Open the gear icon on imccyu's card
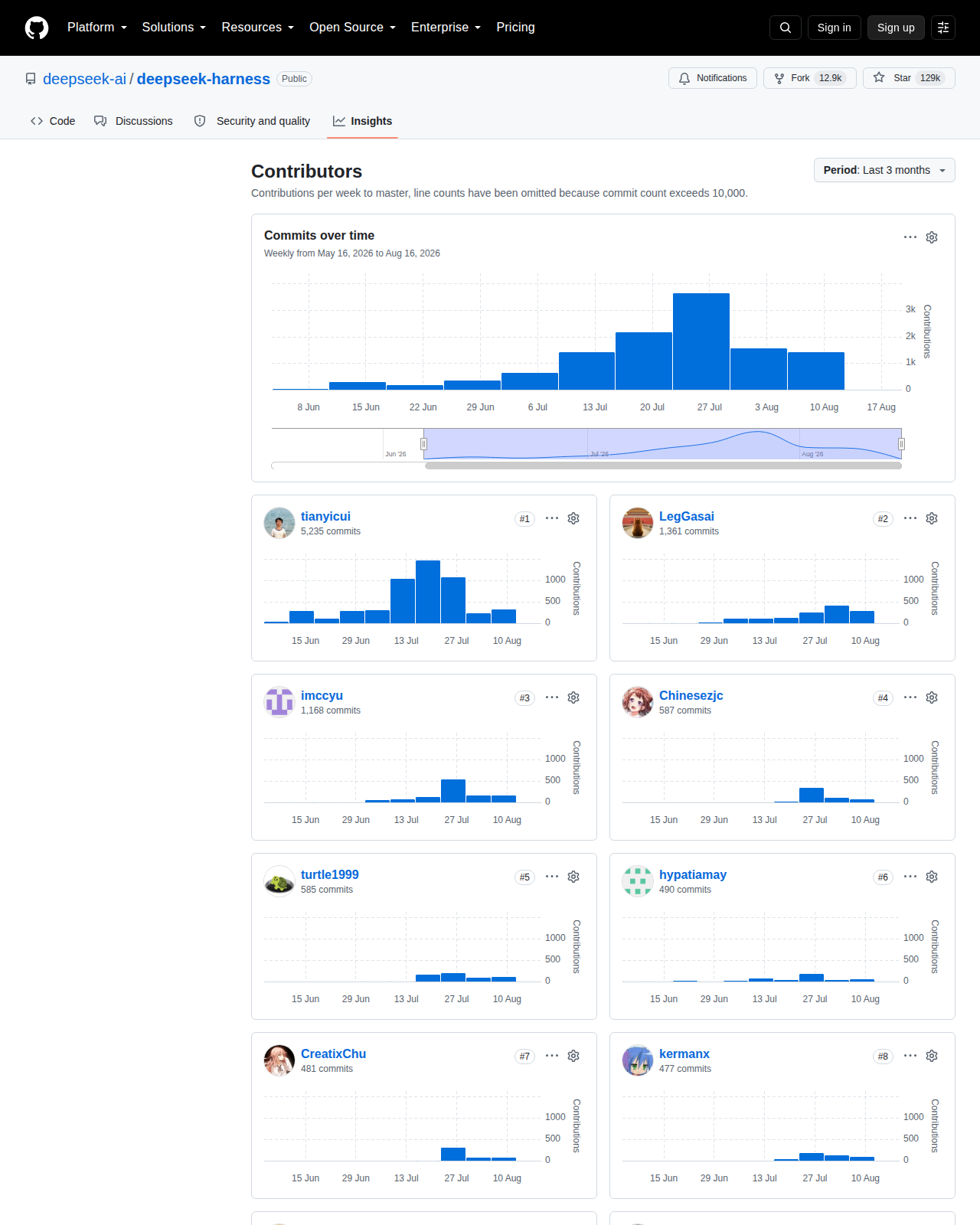The image size is (980, 1225). click(573, 697)
